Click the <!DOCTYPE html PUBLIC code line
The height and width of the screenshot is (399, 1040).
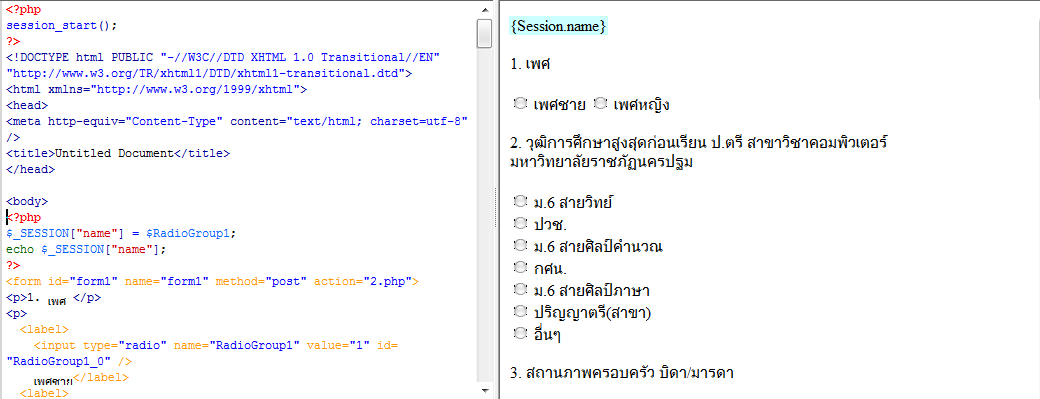click(223, 57)
